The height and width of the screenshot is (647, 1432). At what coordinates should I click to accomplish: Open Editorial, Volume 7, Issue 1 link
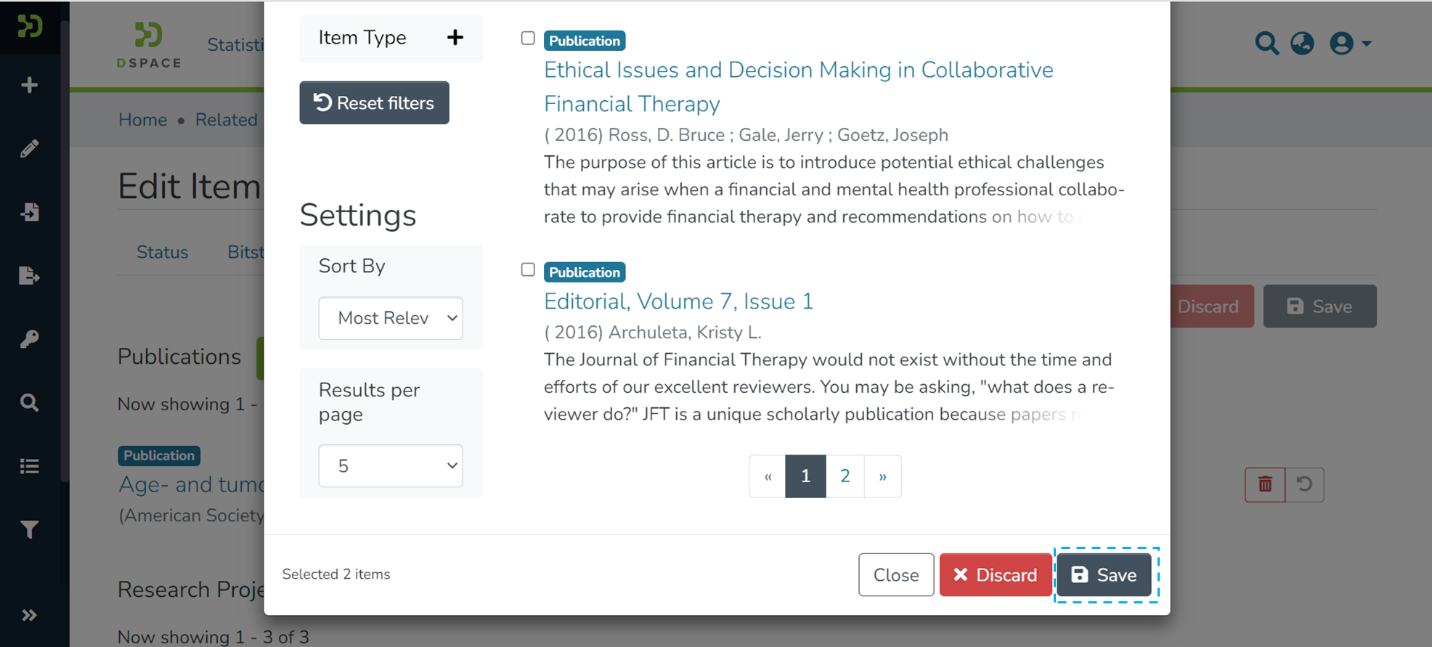click(678, 301)
